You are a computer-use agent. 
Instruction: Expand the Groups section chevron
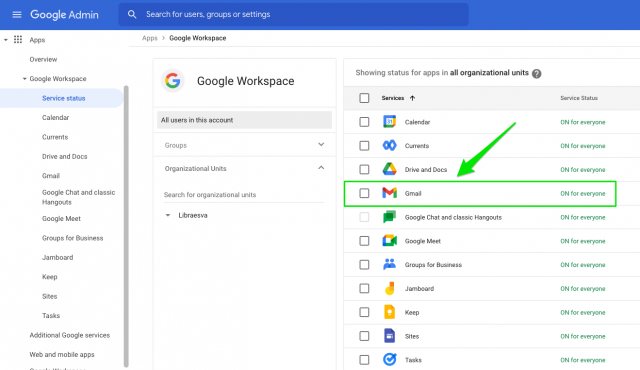pos(321,144)
